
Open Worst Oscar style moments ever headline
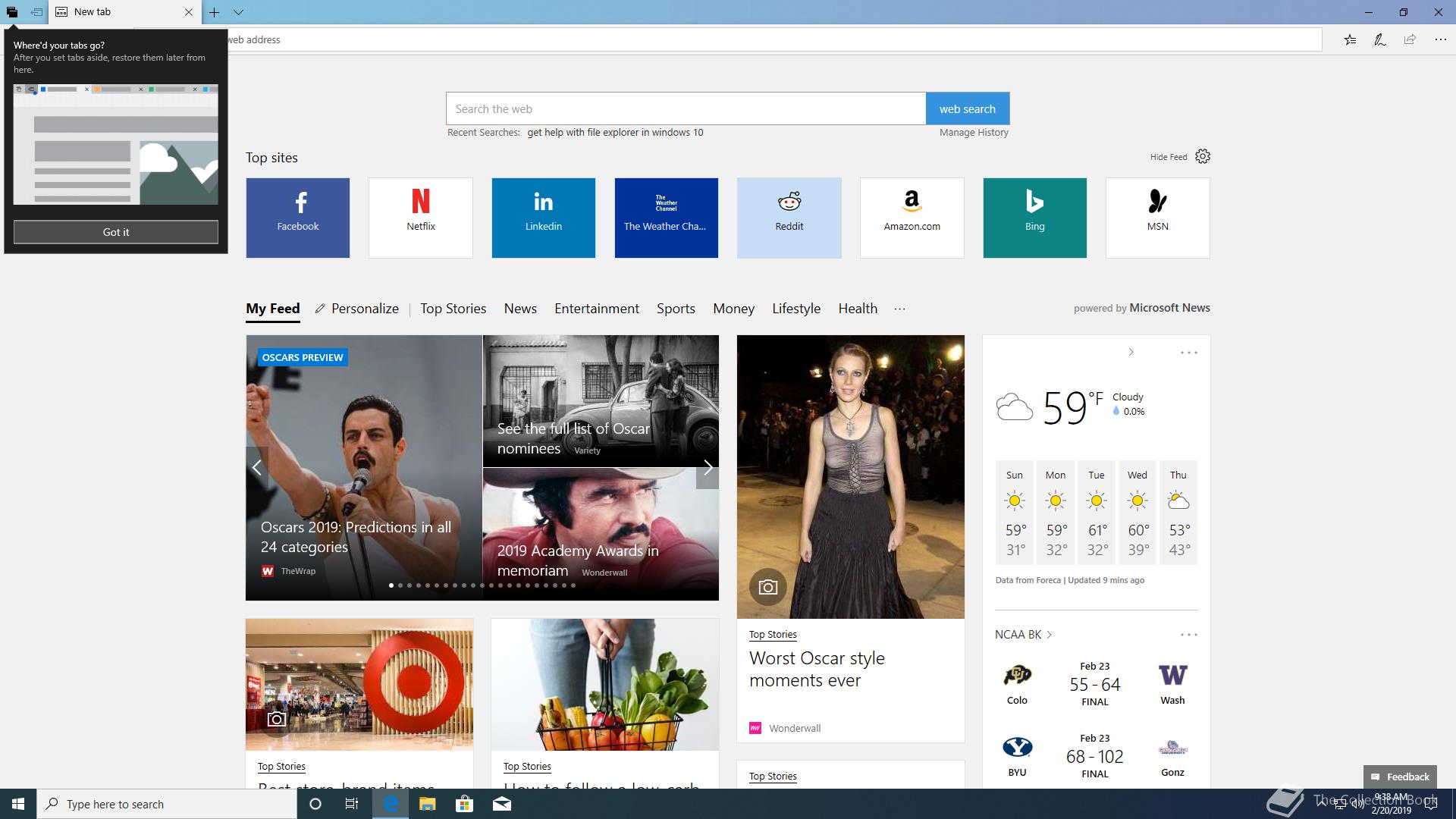[x=817, y=669]
